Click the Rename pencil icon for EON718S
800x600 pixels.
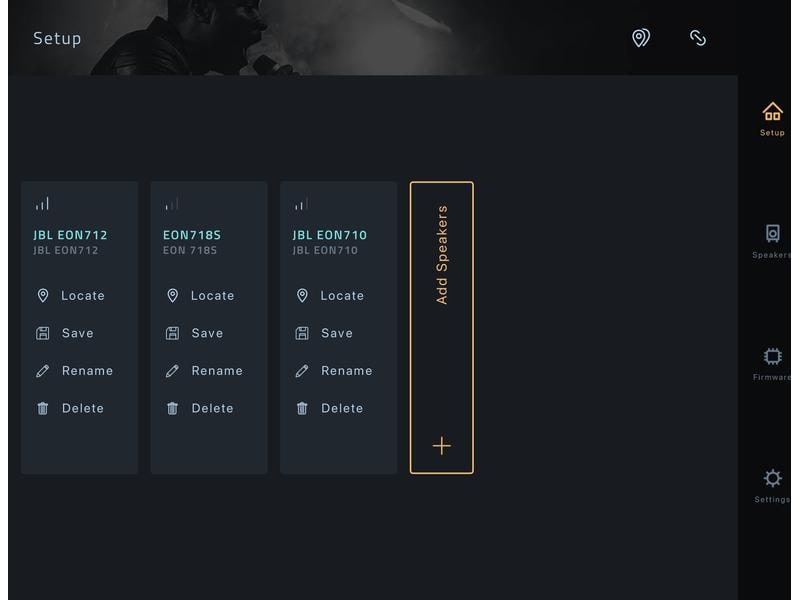coord(172,371)
